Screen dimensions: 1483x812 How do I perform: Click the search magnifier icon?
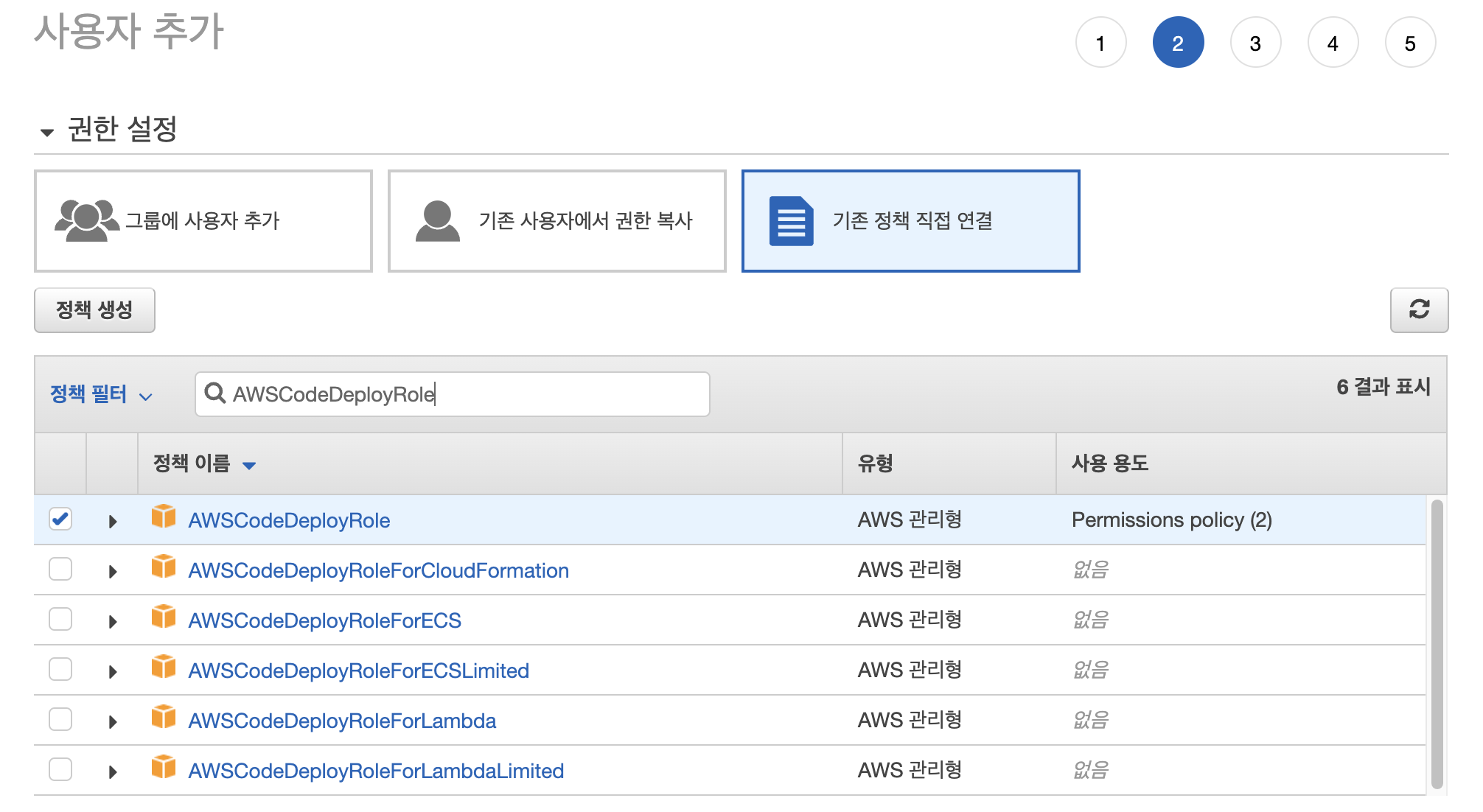click(x=214, y=393)
